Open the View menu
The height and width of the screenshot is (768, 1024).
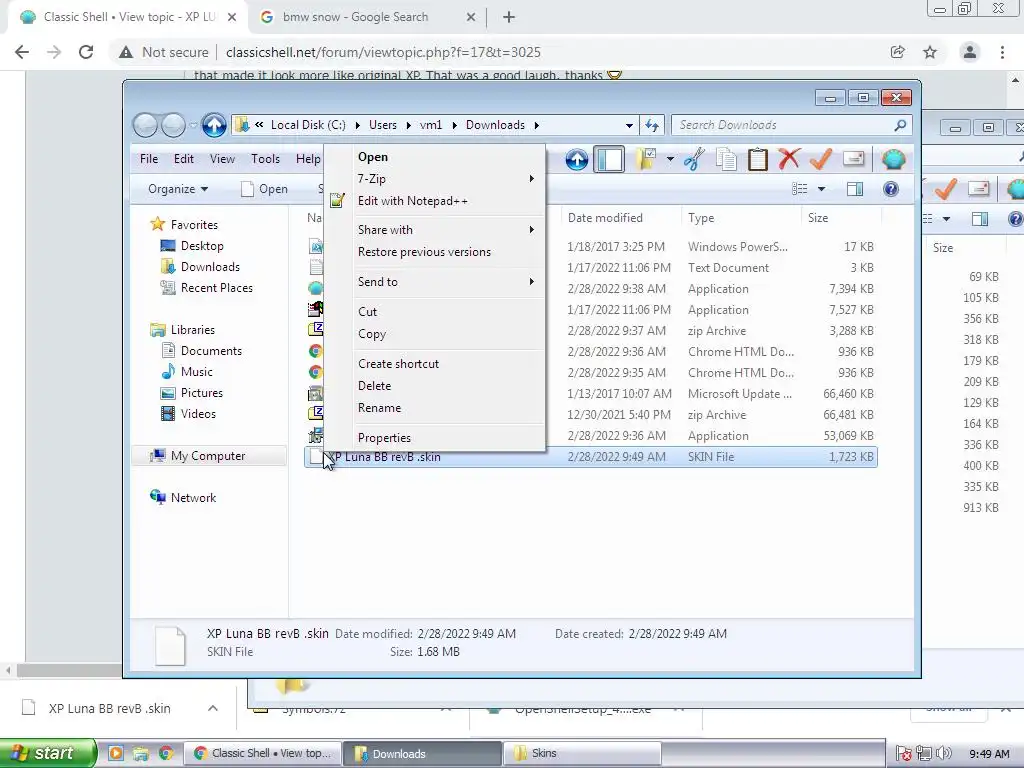tap(222, 159)
